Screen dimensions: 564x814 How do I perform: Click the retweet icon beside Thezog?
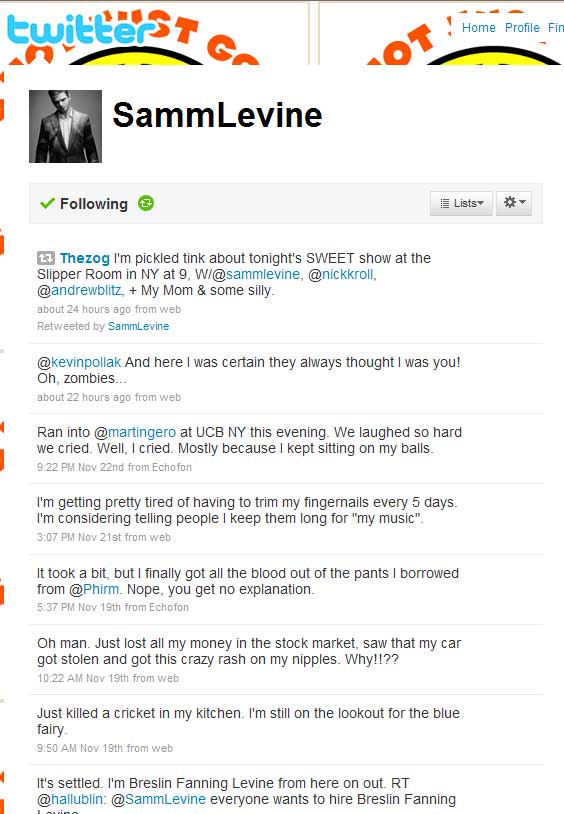pyautogui.click(x=46, y=257)
